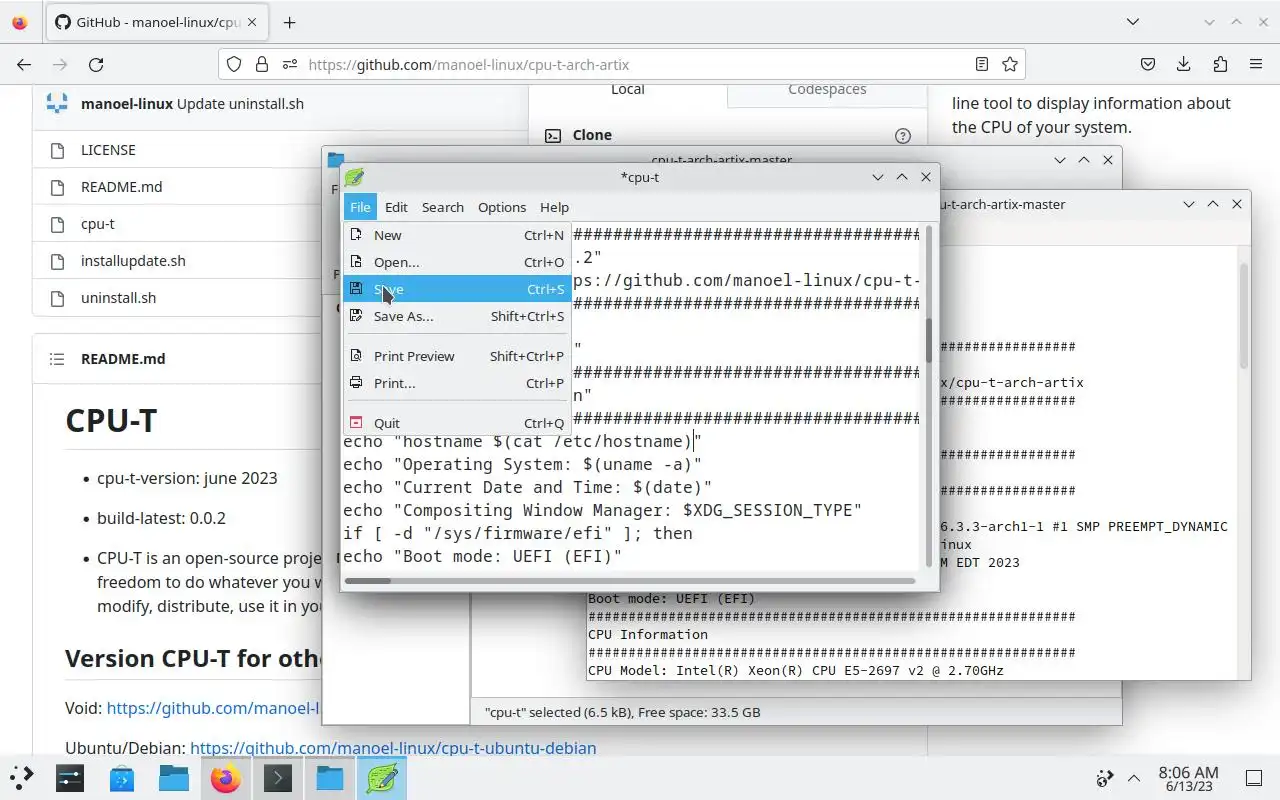Switch to the Local tab
1280x800 pixels.
628,90
